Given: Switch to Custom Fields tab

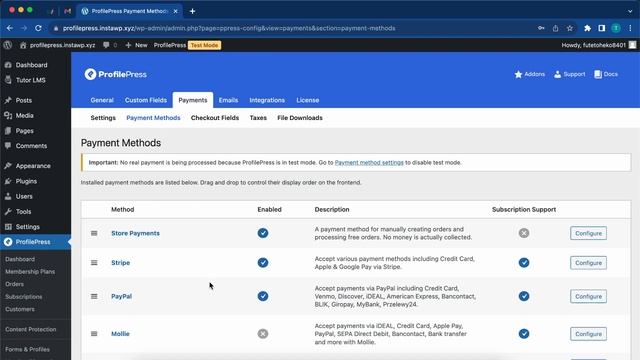Looking at the screenshot, I should (146, 100).
